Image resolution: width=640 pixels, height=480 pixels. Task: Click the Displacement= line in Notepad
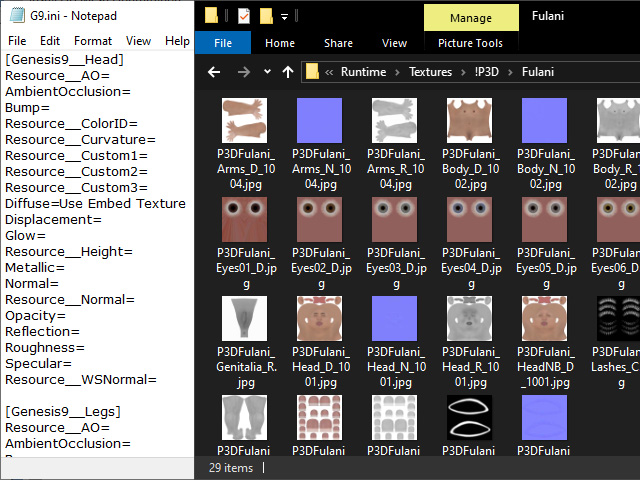pyautogui.click(x=53, y=220)
